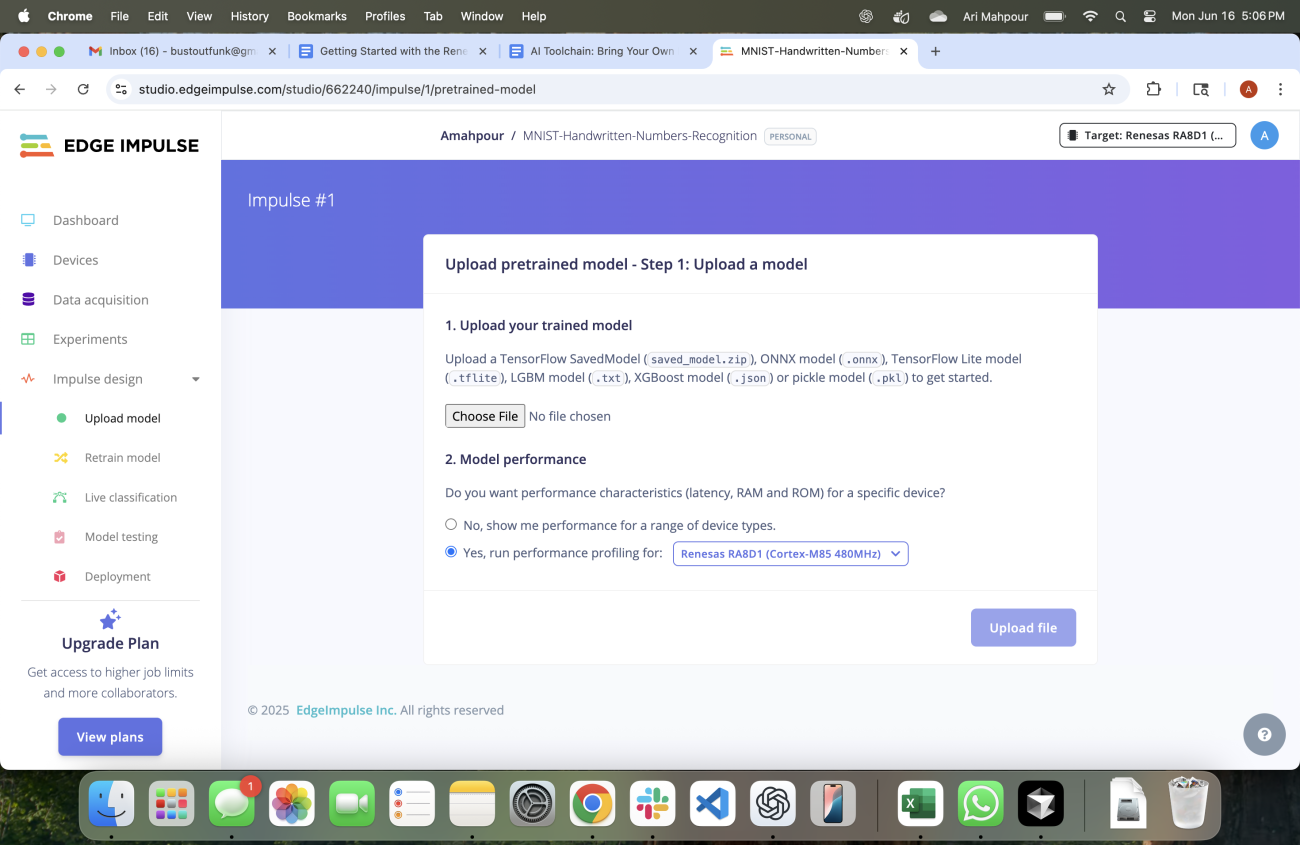Viewport: 1300px width, 845px height.
Task: Click the EdgeImpulse Inc. footer link
Action: pyautogui.click(x=346, y=710)
